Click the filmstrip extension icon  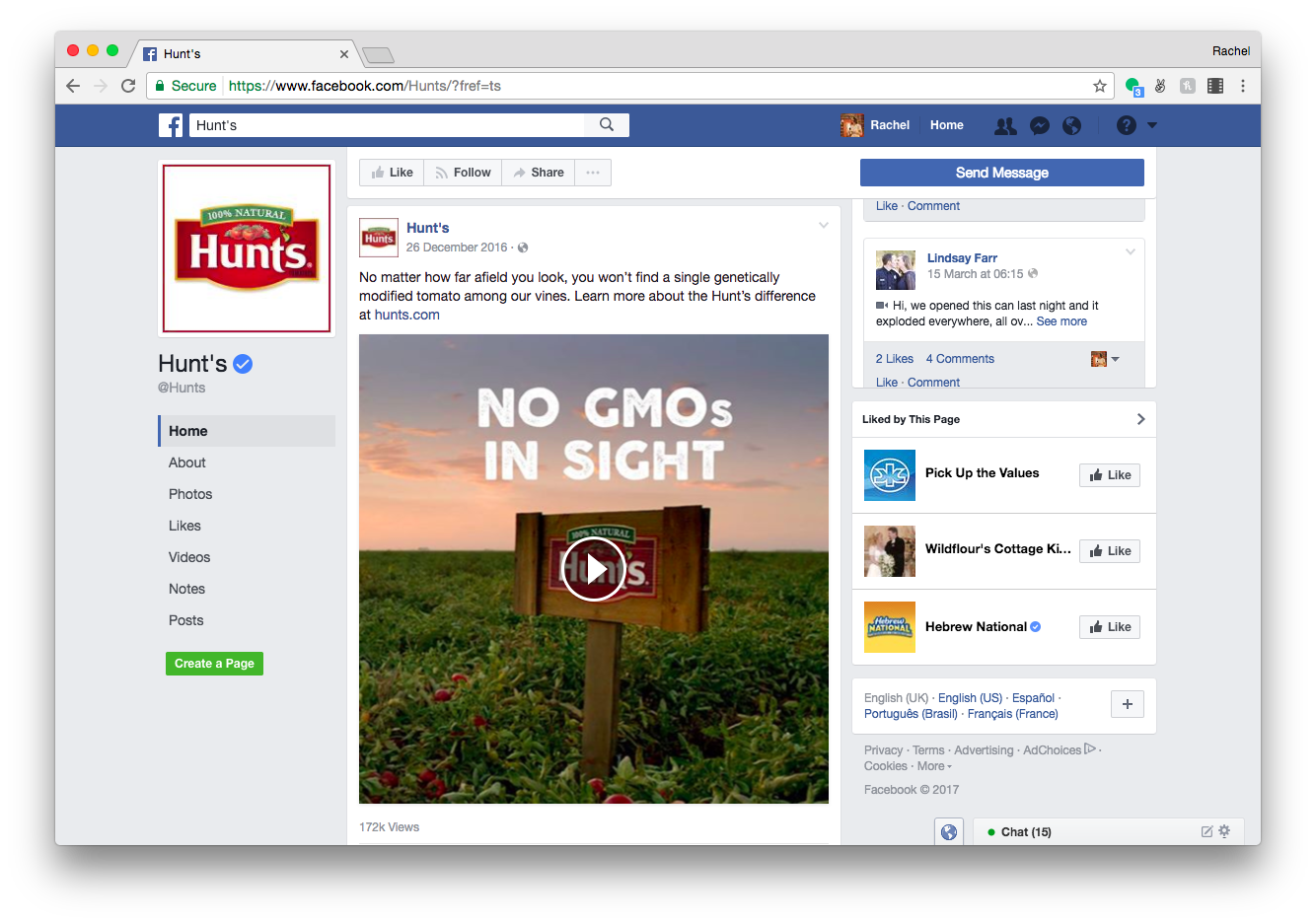pyautogui.click(x=1215, y=86)
